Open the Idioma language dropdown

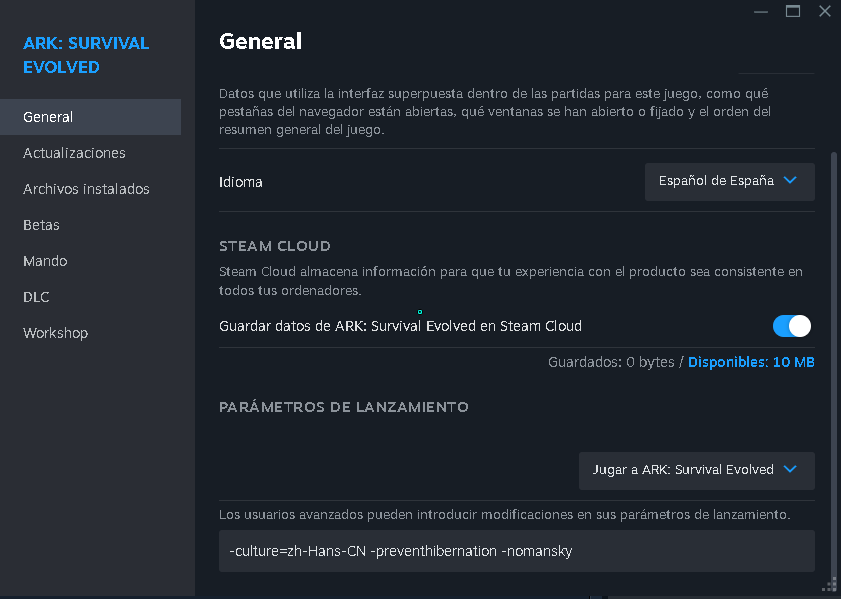point(729,182)
